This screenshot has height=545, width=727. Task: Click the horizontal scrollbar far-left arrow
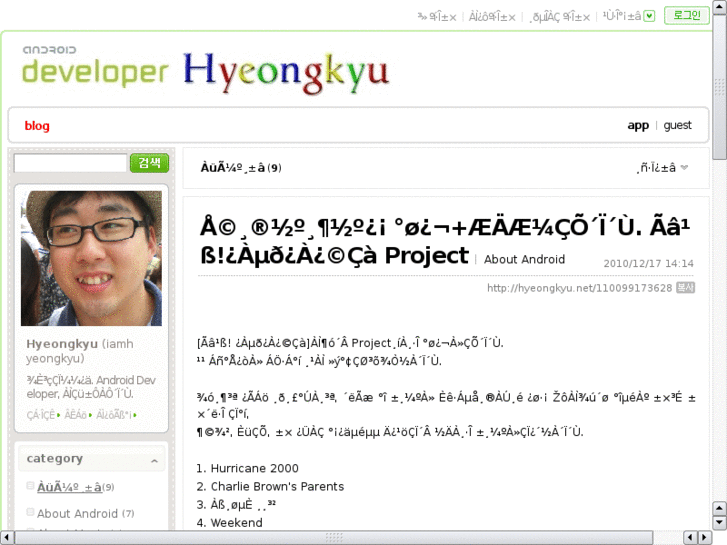click(x=6, y=538)
